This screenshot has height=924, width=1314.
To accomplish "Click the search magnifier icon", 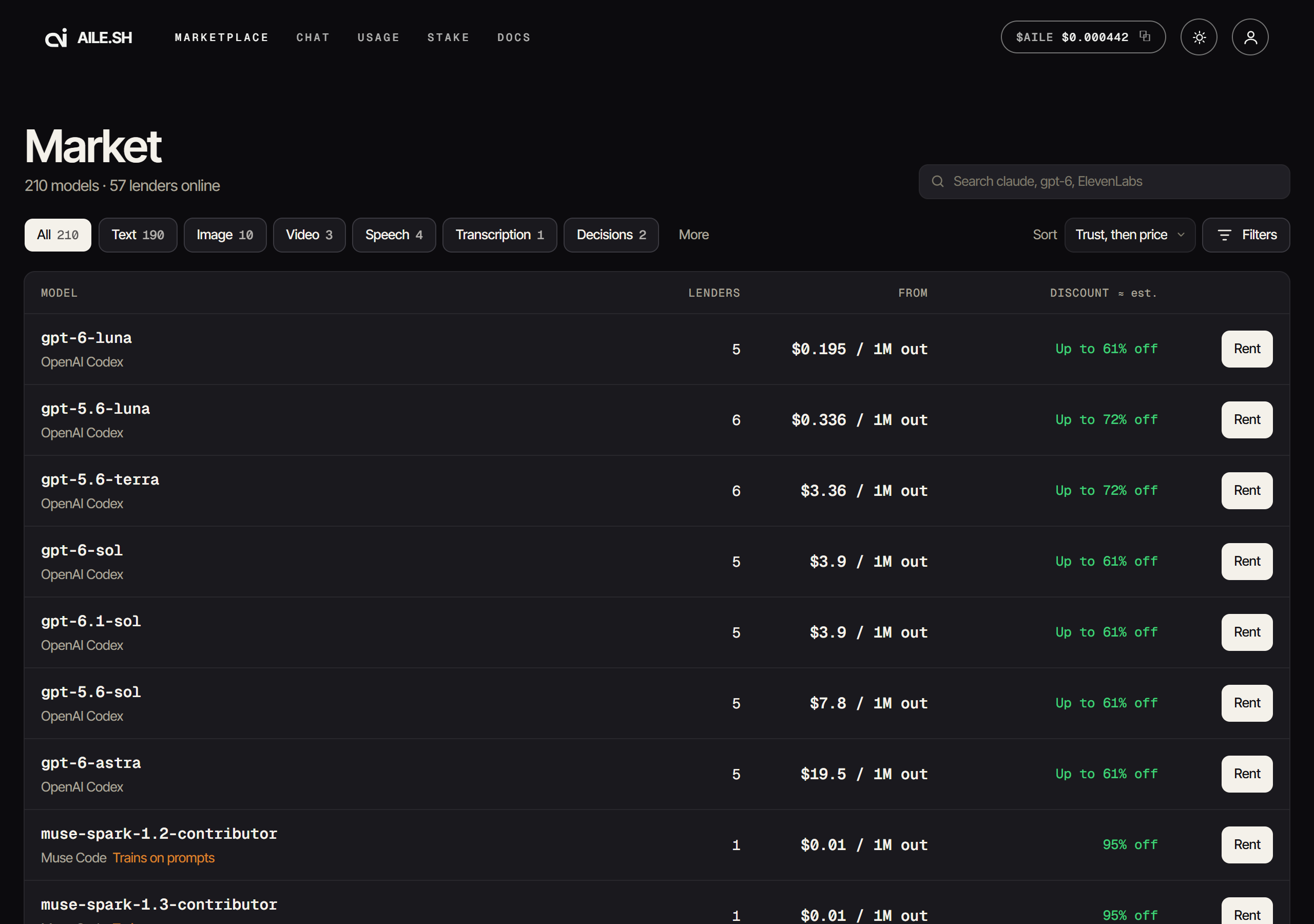I will tap(937, 182).
